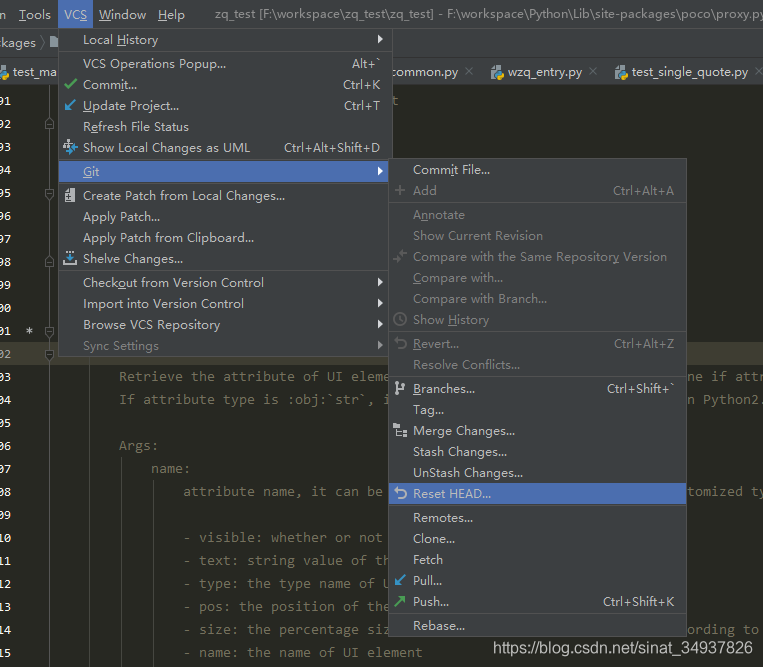Open the Help menu
Image resolution: width=763 pixels, height=667 pixels.
[x=171, y=15]
